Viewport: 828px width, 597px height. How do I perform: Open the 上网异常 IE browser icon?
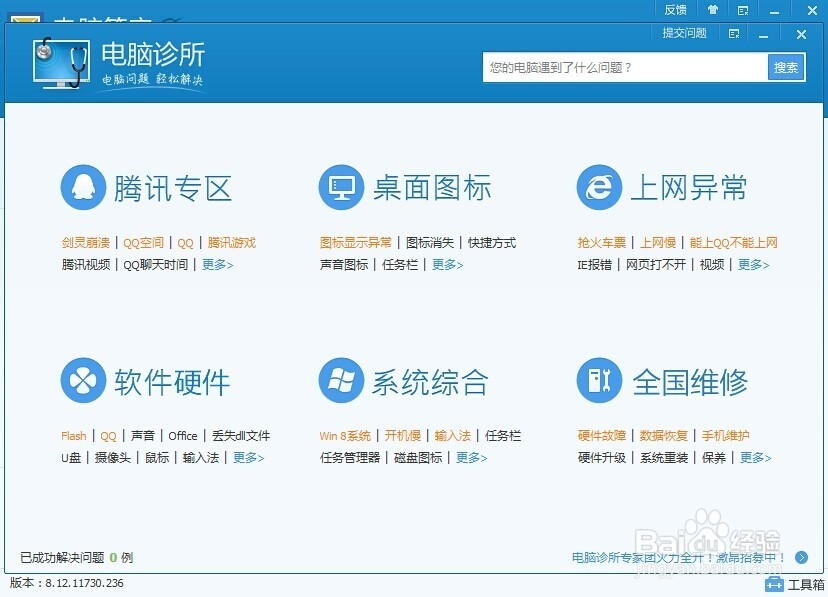pos(599,187)
